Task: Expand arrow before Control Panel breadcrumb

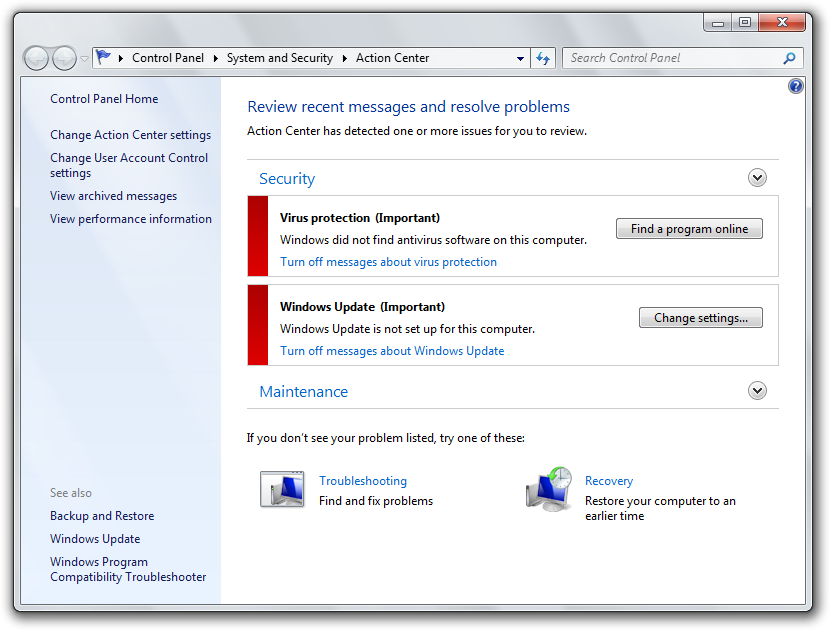Action: [x=121, y=58]
